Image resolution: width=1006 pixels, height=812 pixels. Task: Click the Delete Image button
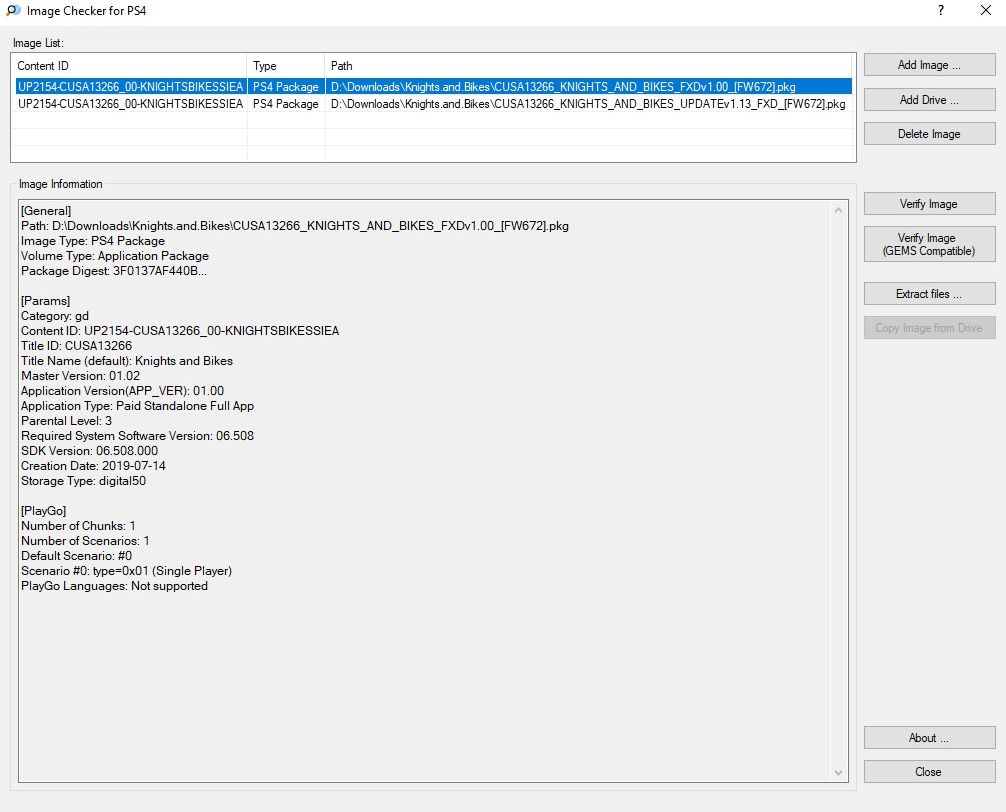(x=929, y=134)
